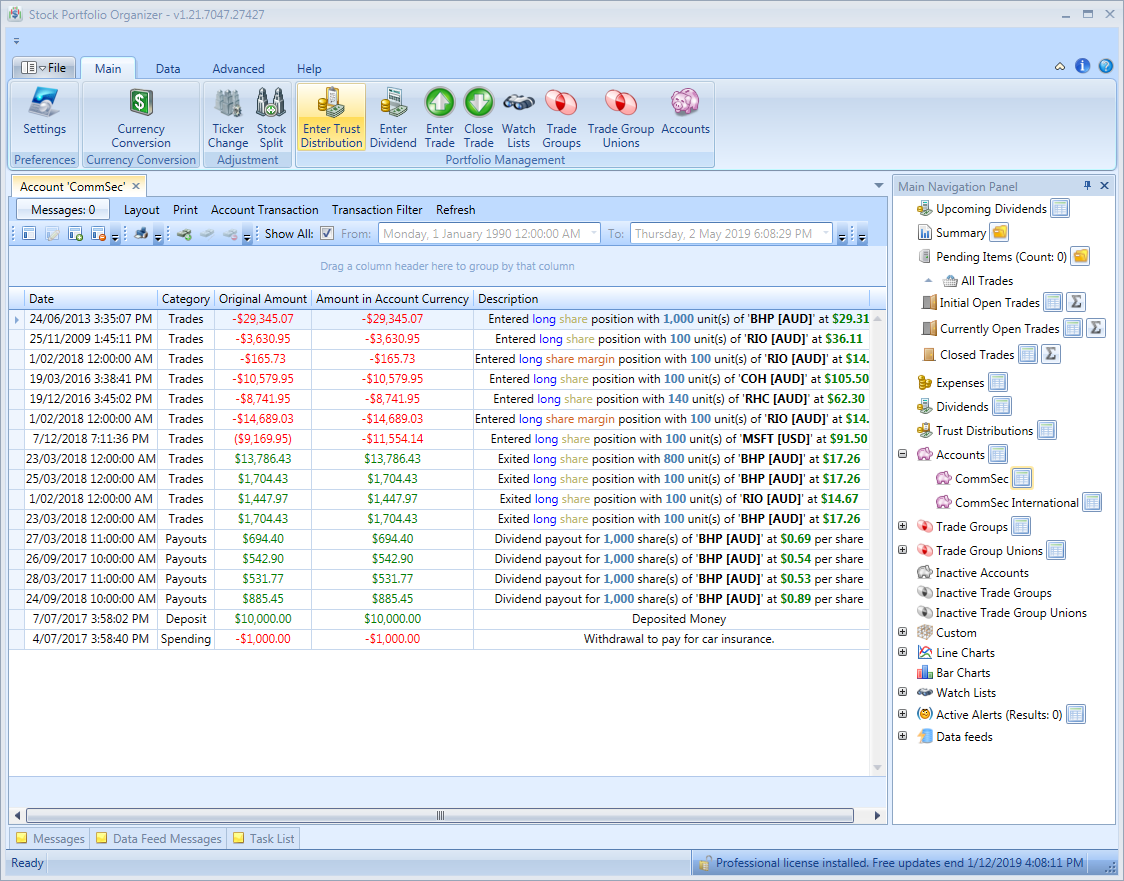Toggle the Task List pane indicator
The height and width of the screenshot is (881, 1124).
[x=239, y=837]
